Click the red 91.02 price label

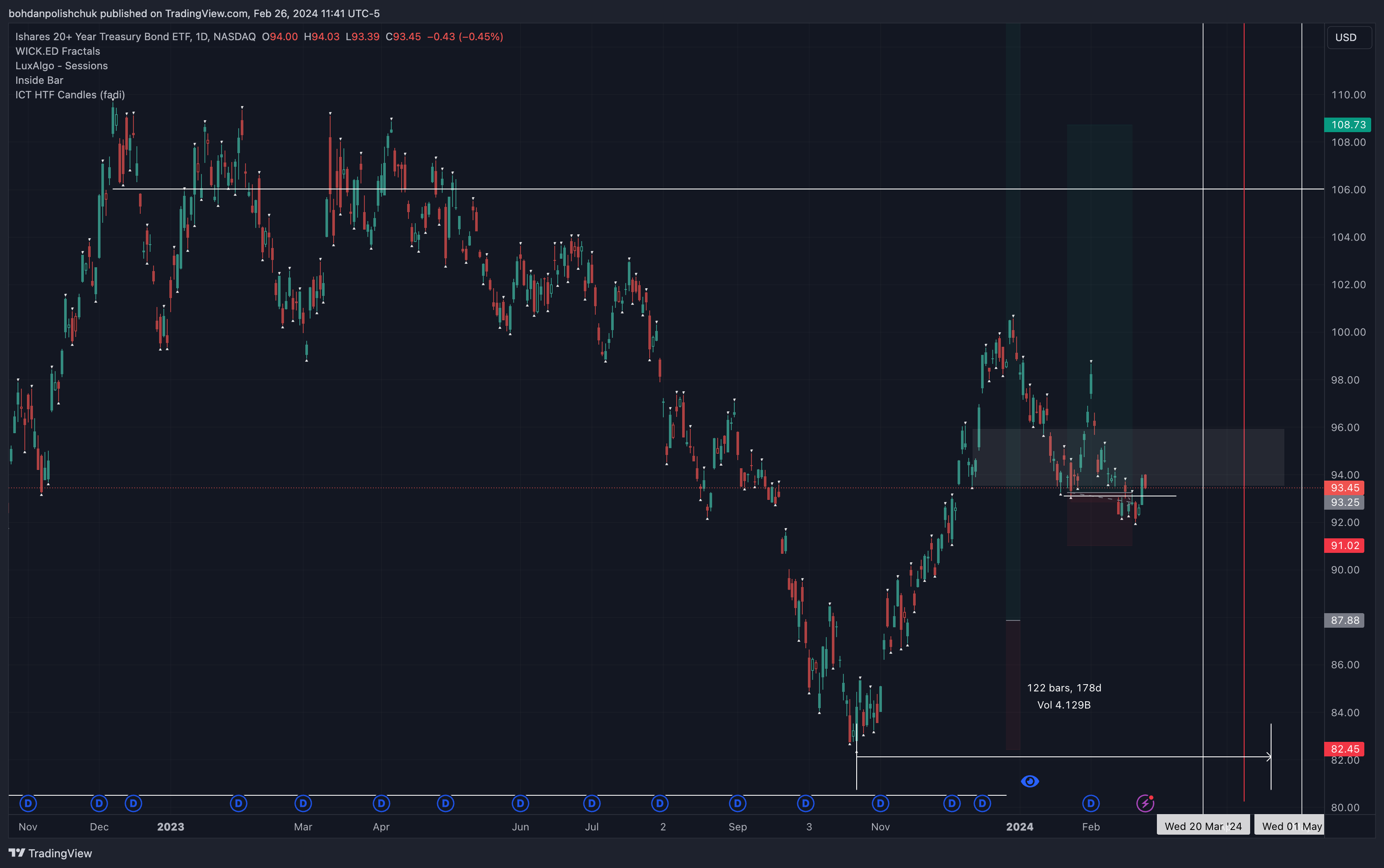[x=1344, y=545]
